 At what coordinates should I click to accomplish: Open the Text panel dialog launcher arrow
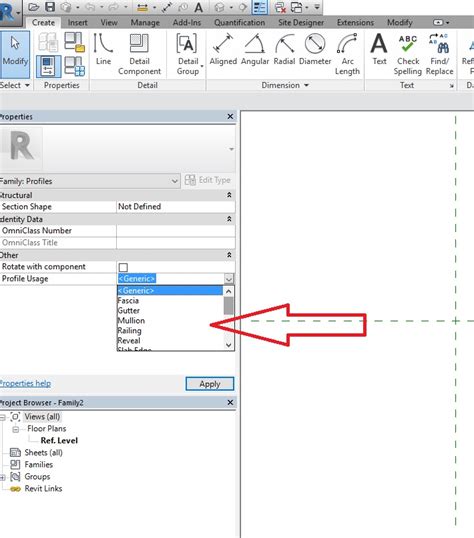click(451, 86)
